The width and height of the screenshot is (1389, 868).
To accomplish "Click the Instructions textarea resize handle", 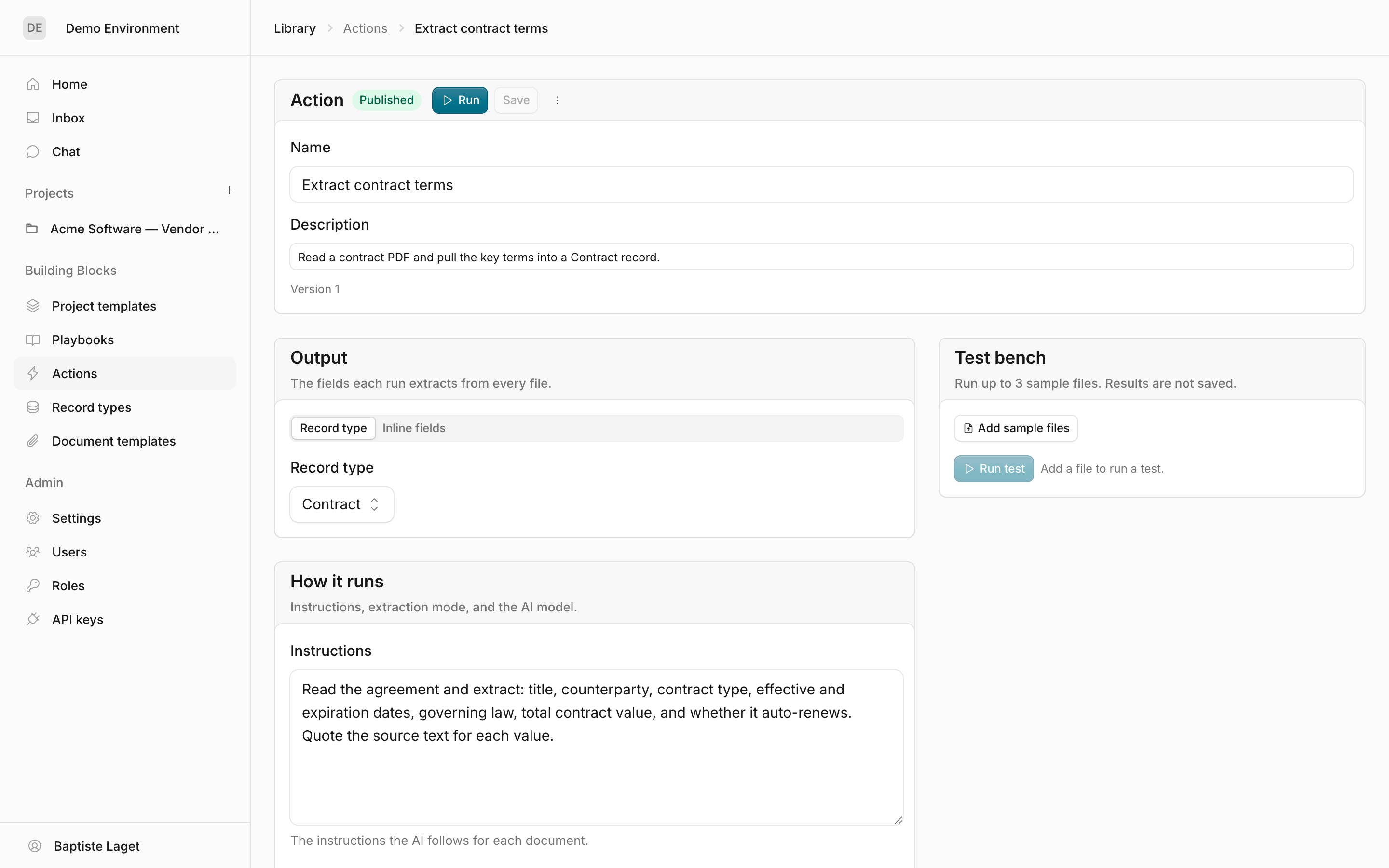I will (x=898, y=820).
